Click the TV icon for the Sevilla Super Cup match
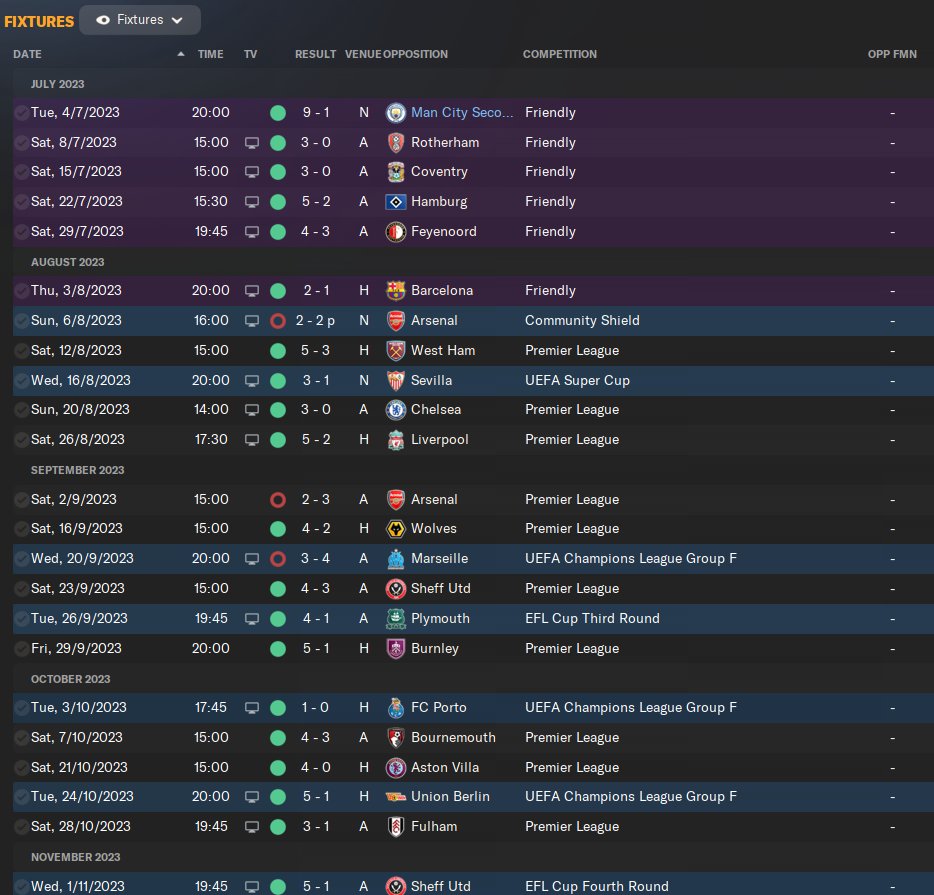Viewport: 934px width, 895px height. click(x=252, y=381)
